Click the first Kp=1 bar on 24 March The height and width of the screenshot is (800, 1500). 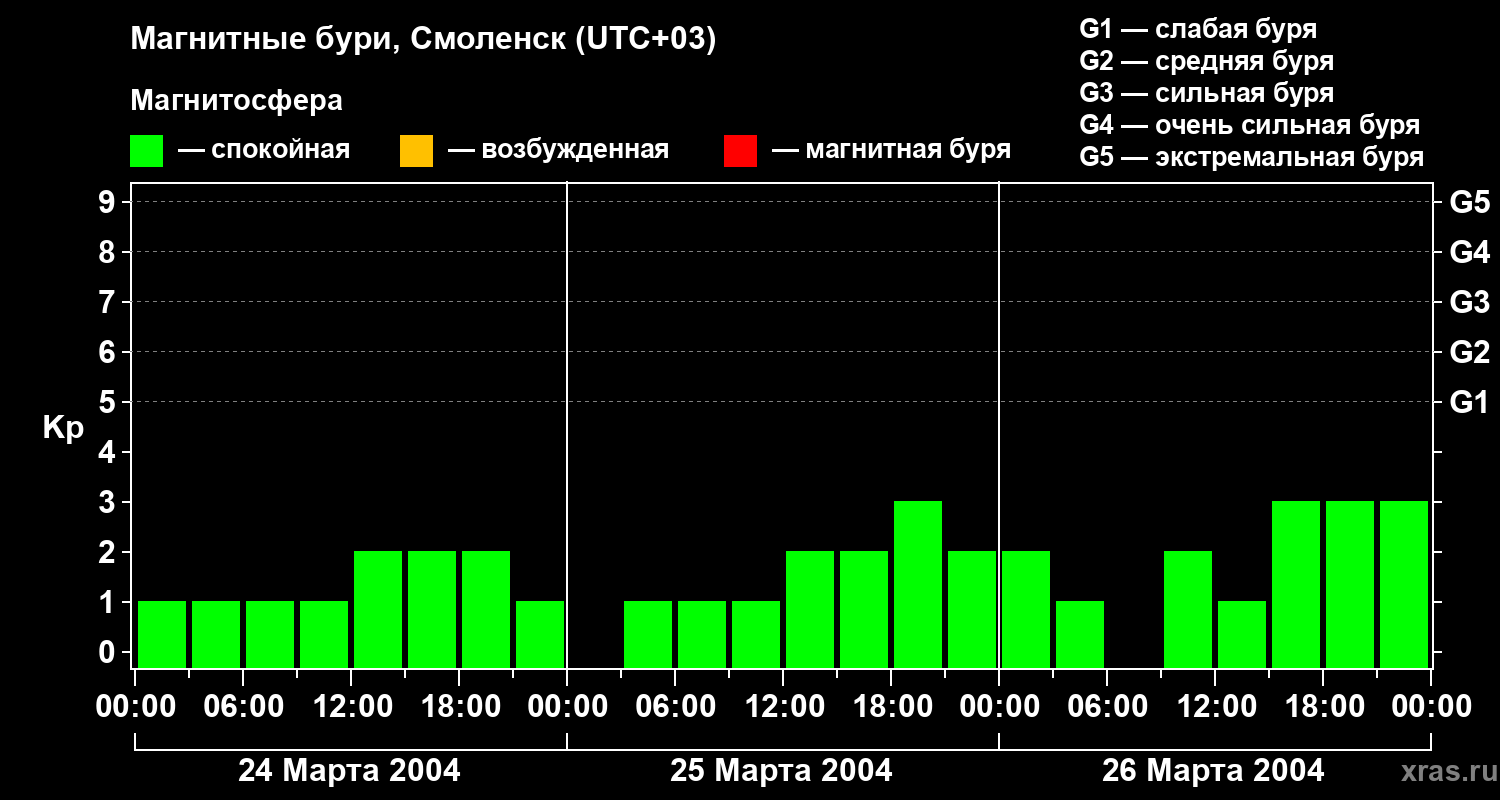(x=162, y=634)
